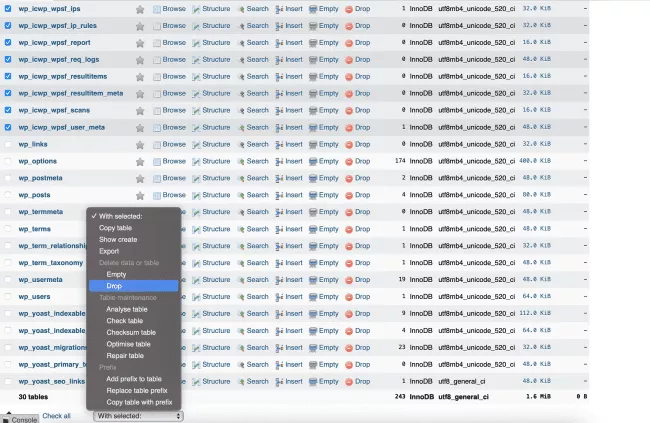The width and height of the screenshot is (650, 423).
Task: Click Empty icon for wp_users row
Action: (312, 297)
